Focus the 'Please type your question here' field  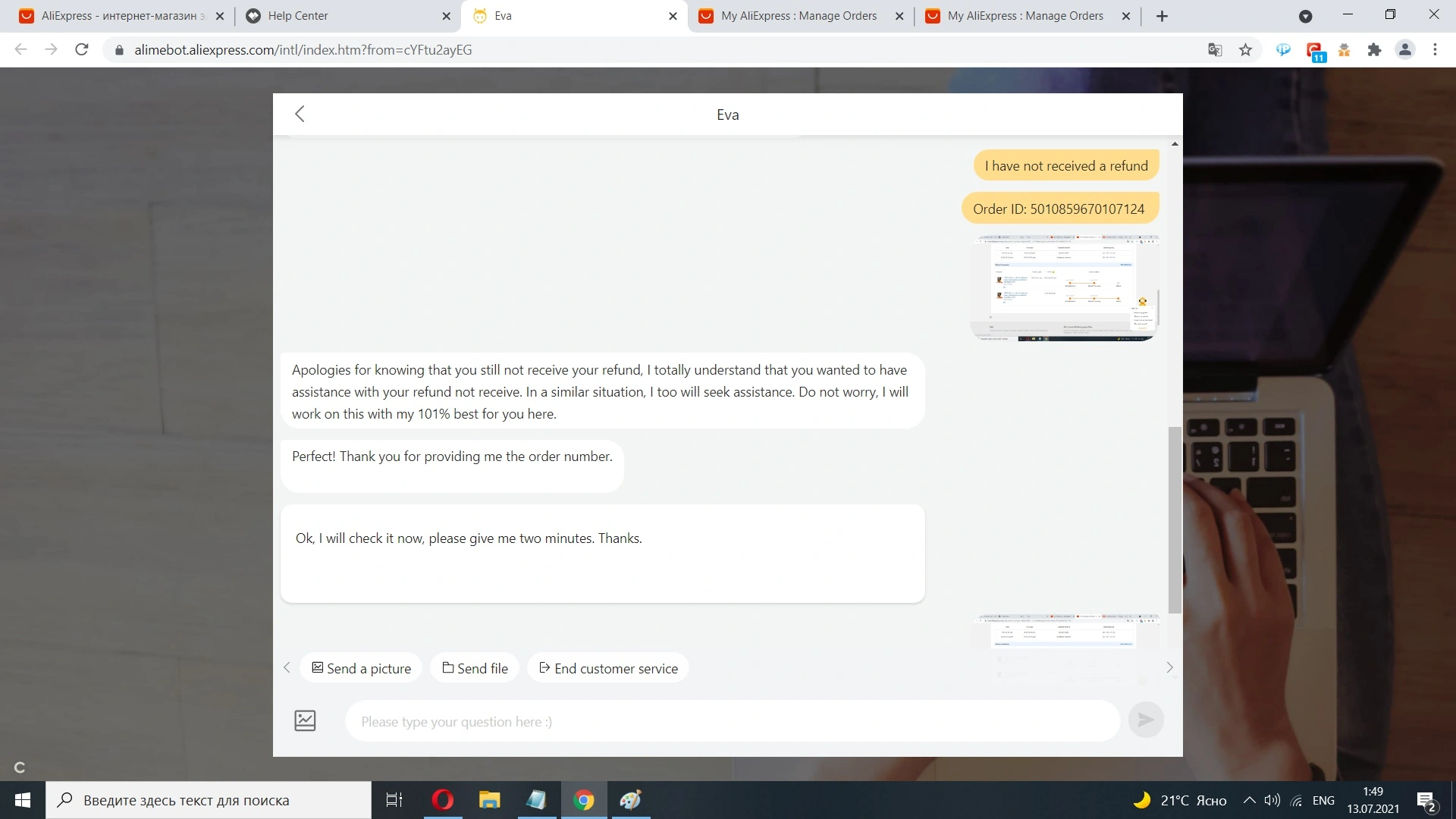coord(733,721)
